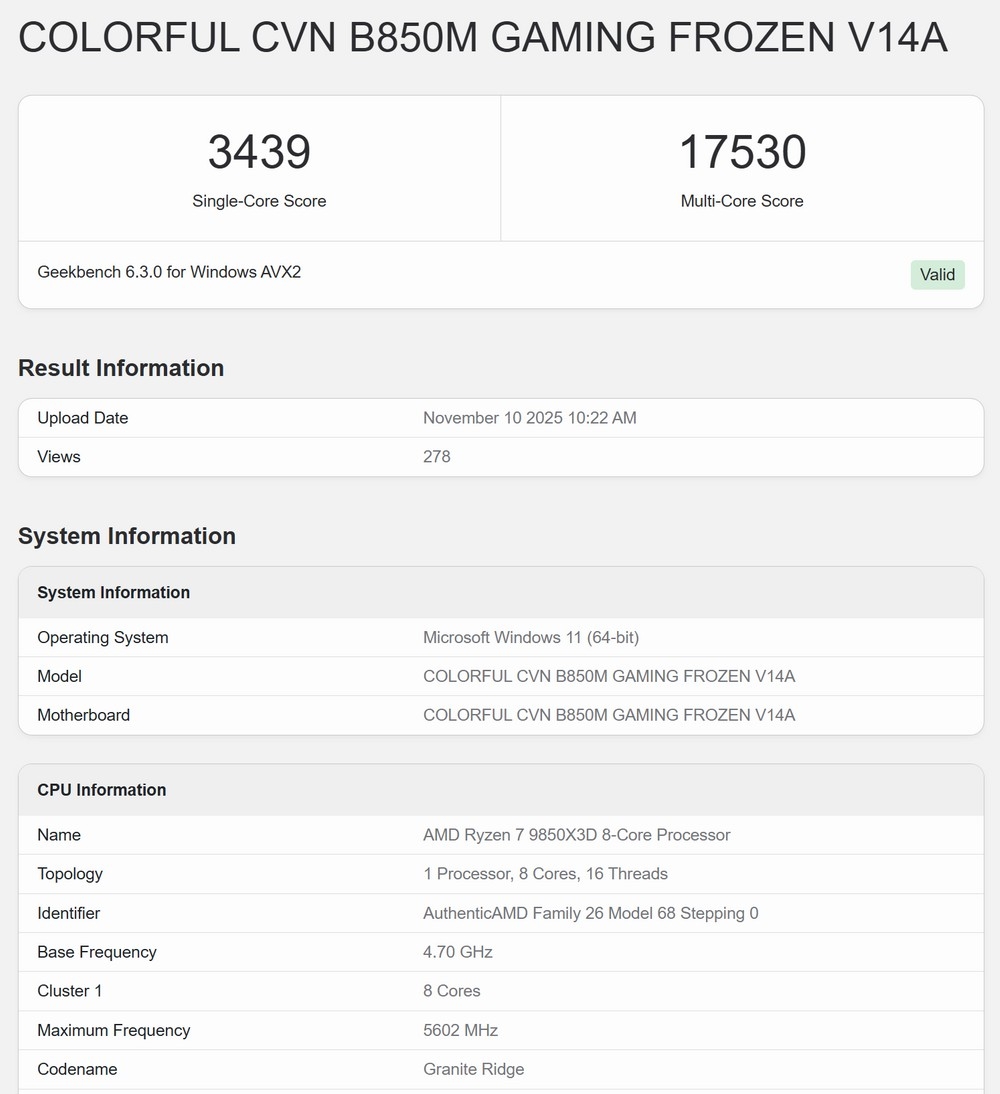Click the Valid status badge

pyautogui.click(x=937, y=274)
